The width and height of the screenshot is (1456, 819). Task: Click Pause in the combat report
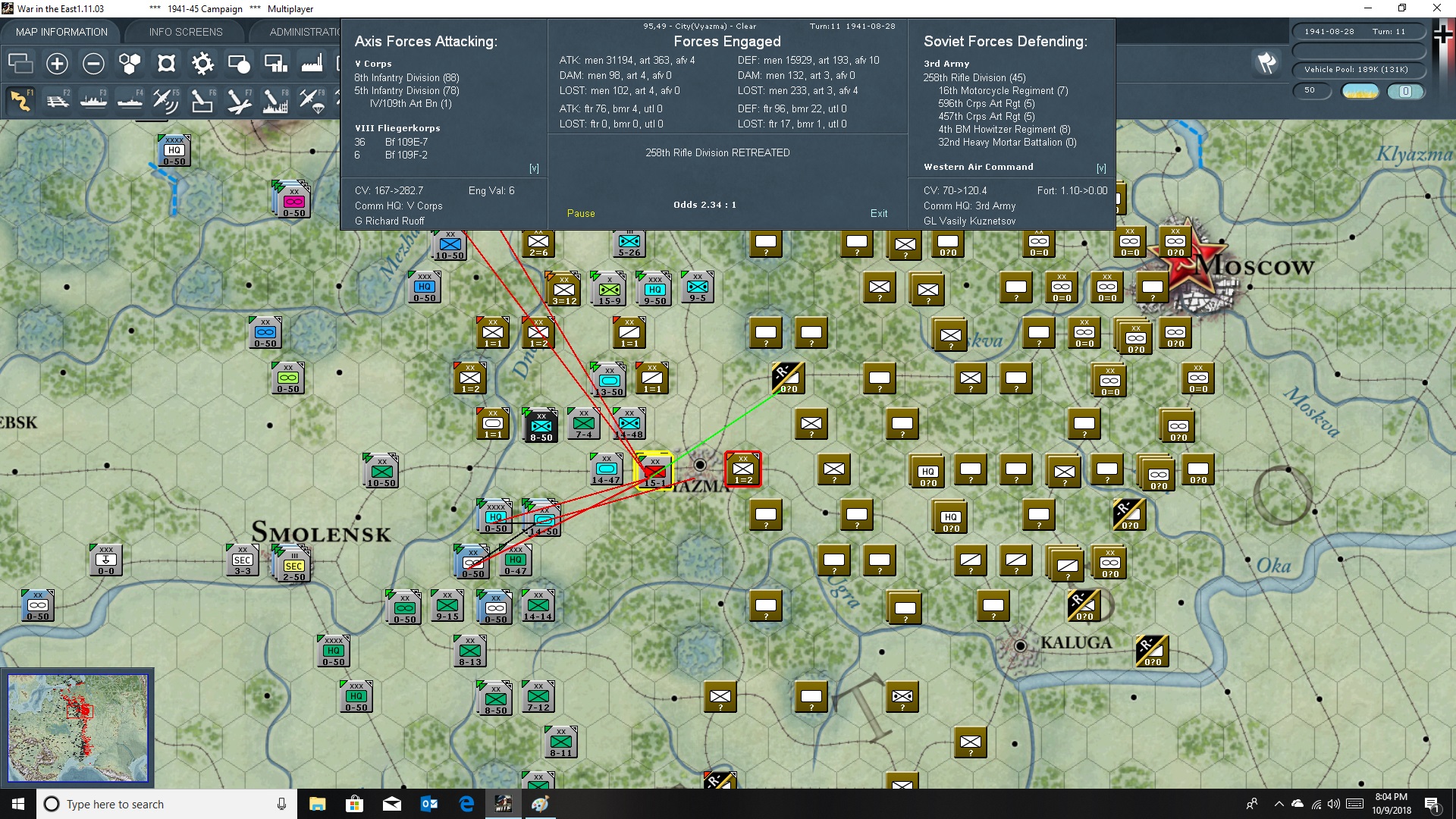click(x=581, y=213)
